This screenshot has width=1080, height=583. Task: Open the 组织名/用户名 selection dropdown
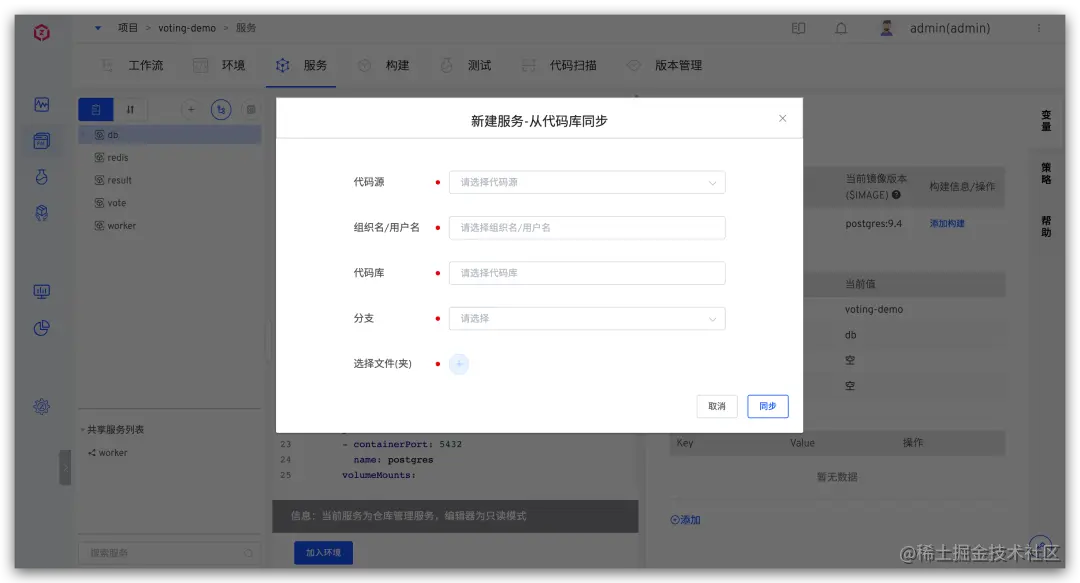click(x=587, y=227)
